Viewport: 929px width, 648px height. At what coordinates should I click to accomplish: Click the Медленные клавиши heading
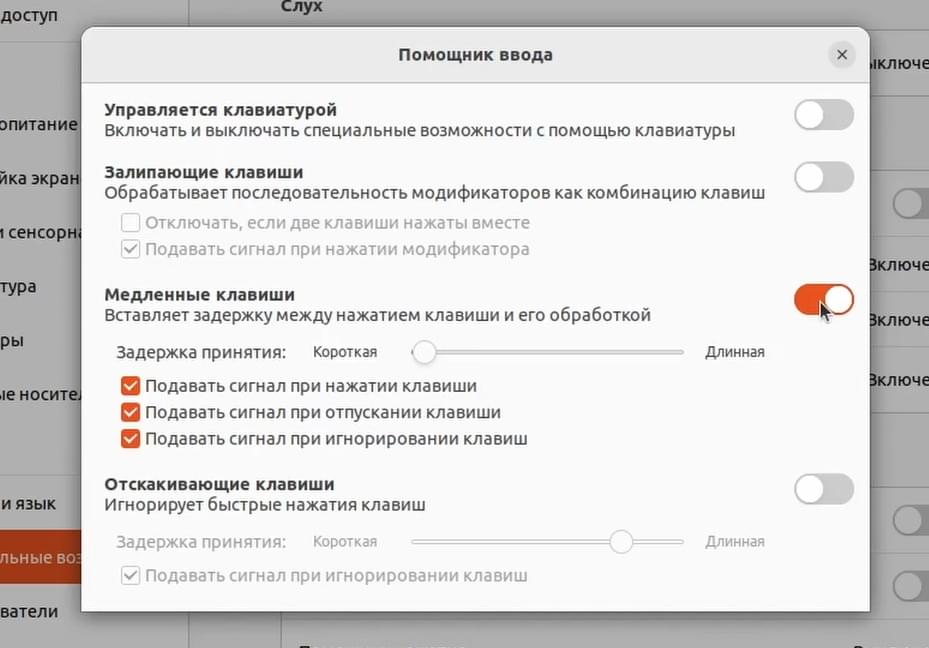200,294
